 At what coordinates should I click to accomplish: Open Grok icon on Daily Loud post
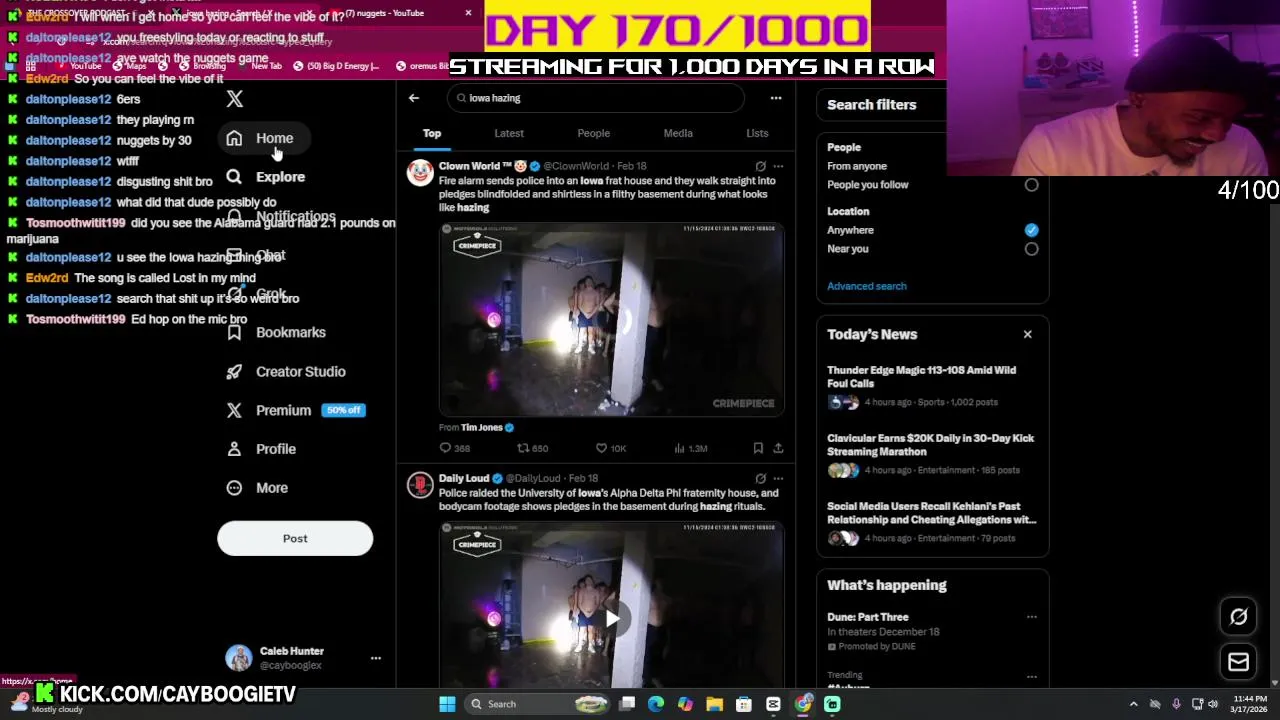click(760, 478)
